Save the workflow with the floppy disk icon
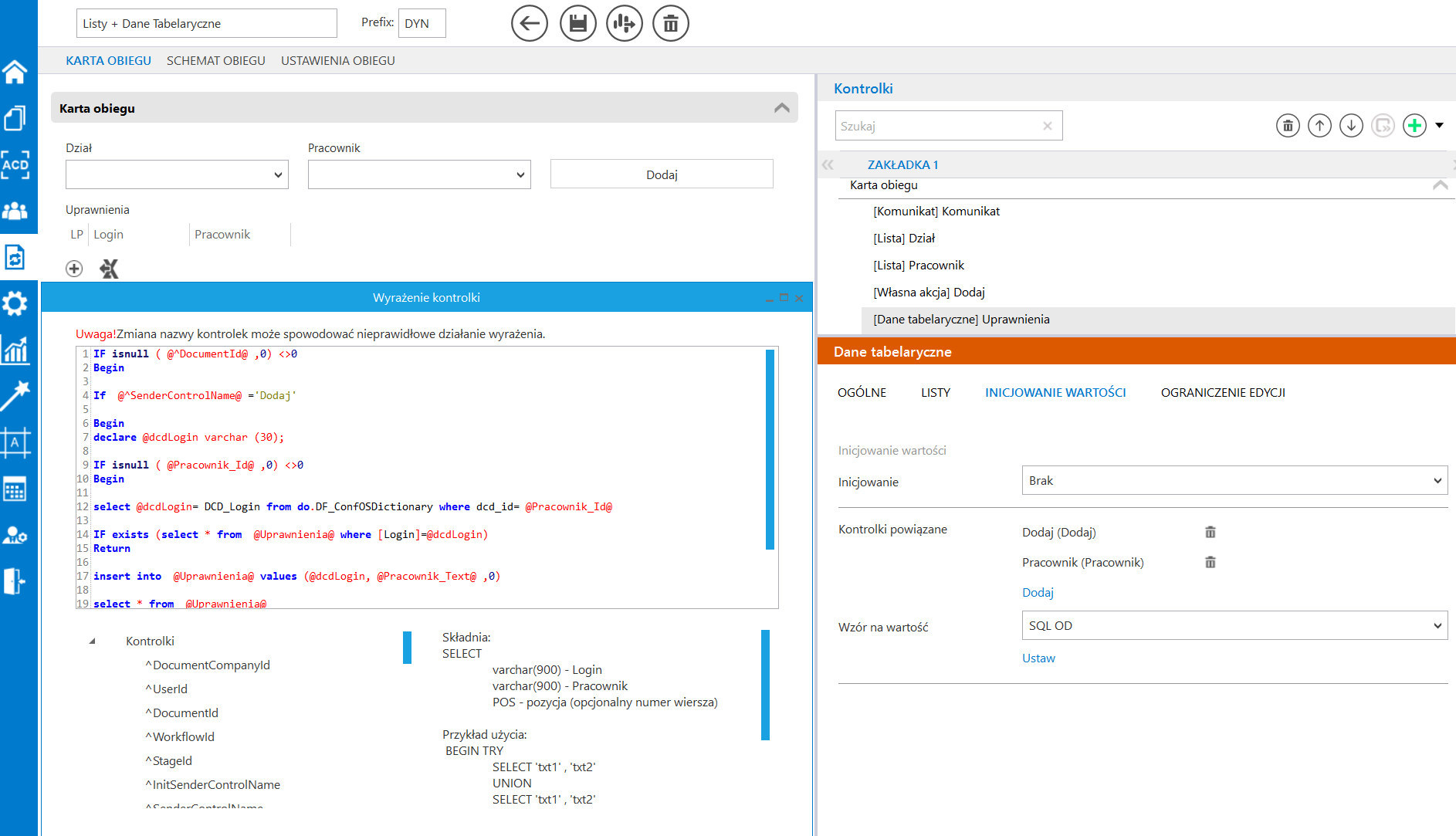This screenshot has height=836, width=1456. [x=577, y=23]
